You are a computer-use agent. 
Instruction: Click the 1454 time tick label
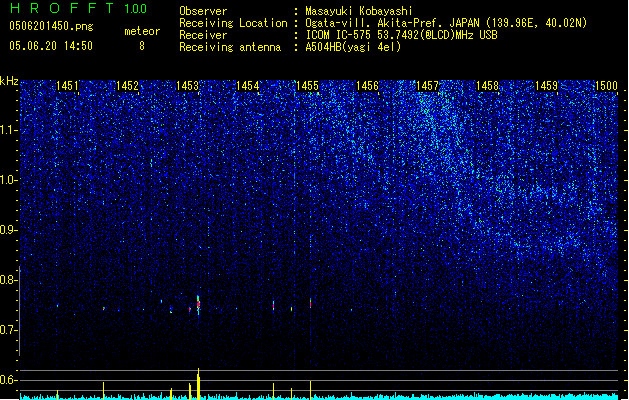click(248, 85)
